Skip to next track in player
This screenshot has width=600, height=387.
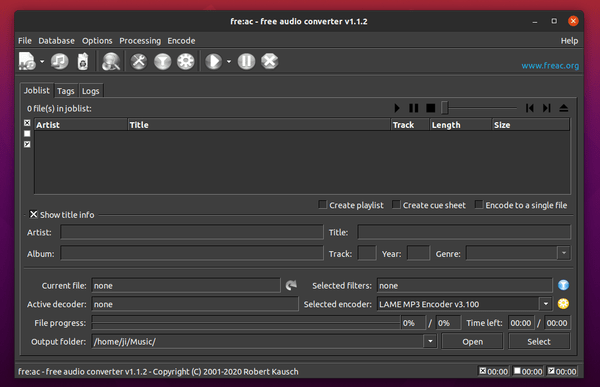point(546,108)
